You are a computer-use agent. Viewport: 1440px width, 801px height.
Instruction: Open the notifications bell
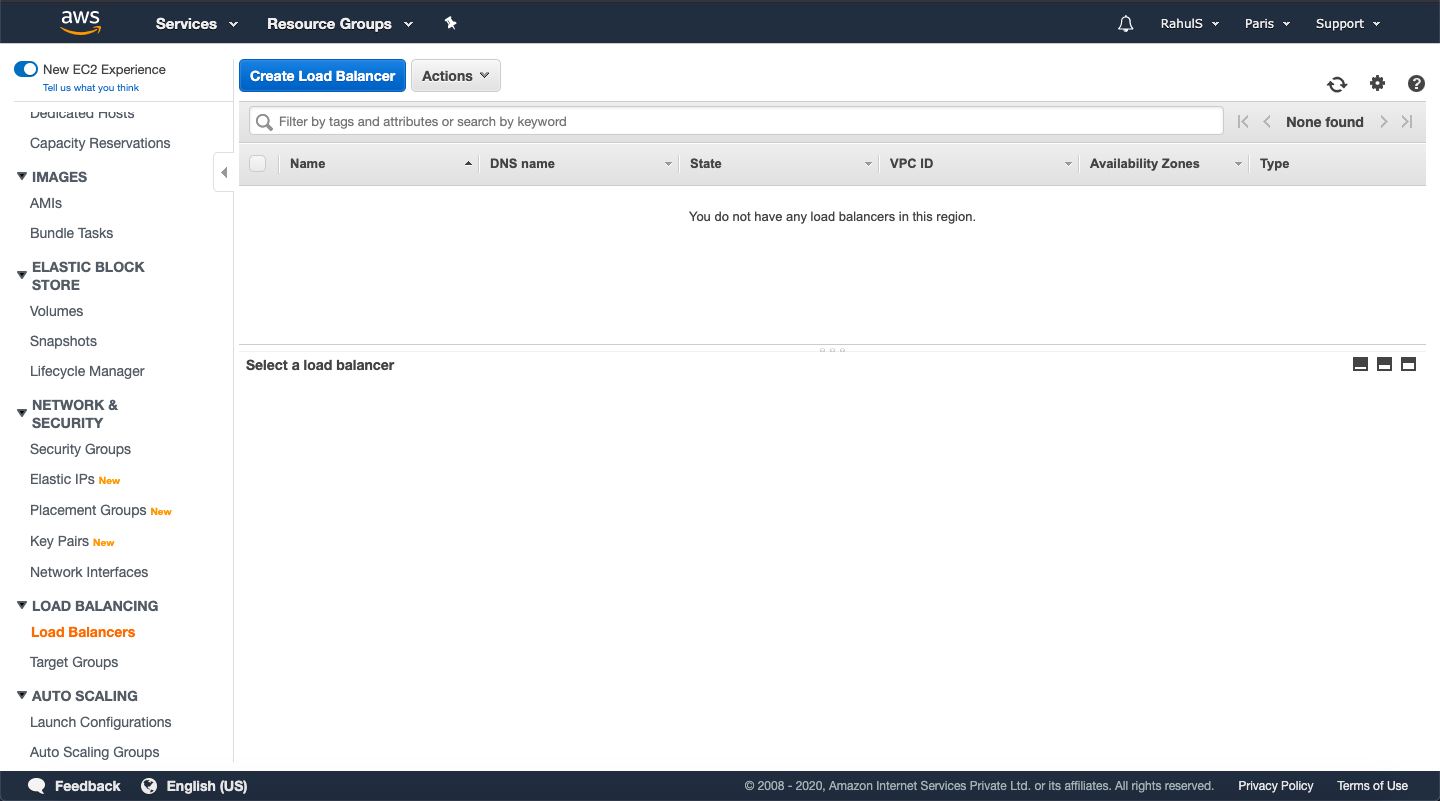[x=1125, y=22]
